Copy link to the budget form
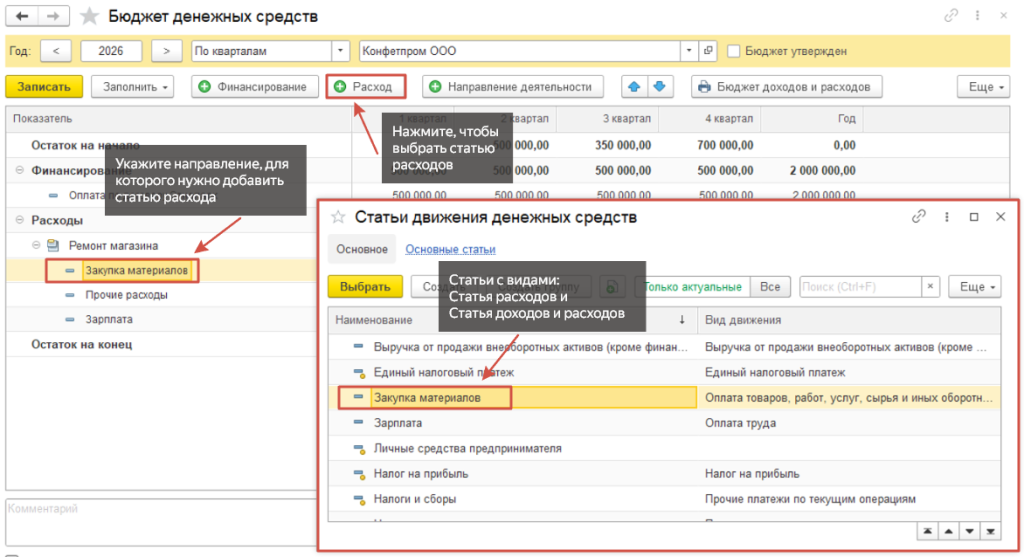1024x557 pixels. coord(951,16)
